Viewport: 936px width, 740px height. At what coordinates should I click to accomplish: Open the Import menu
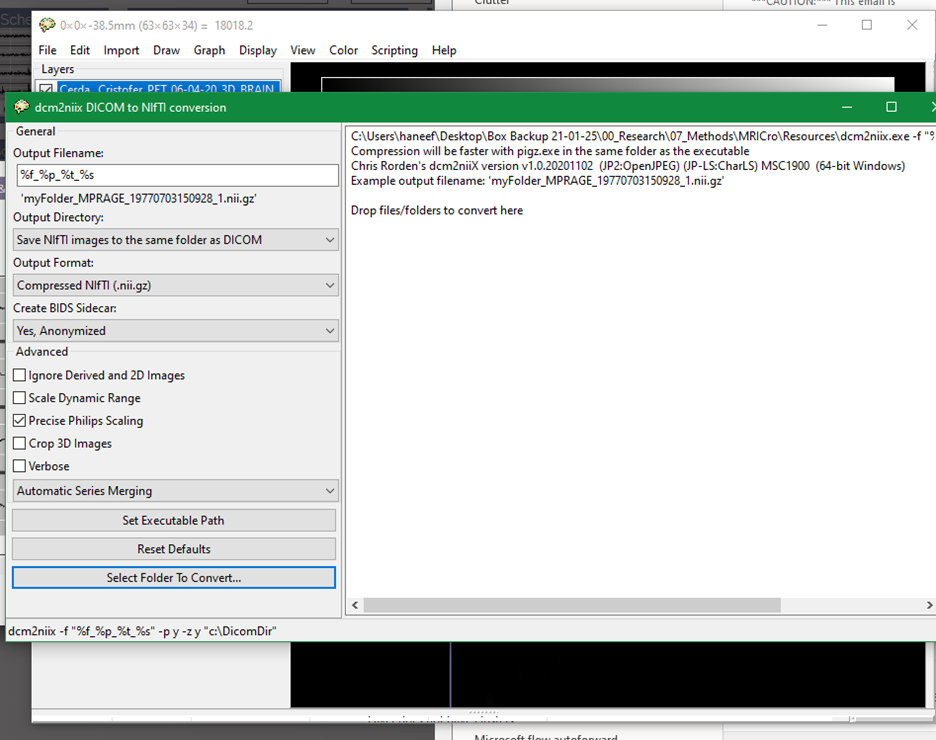(121, 50)
